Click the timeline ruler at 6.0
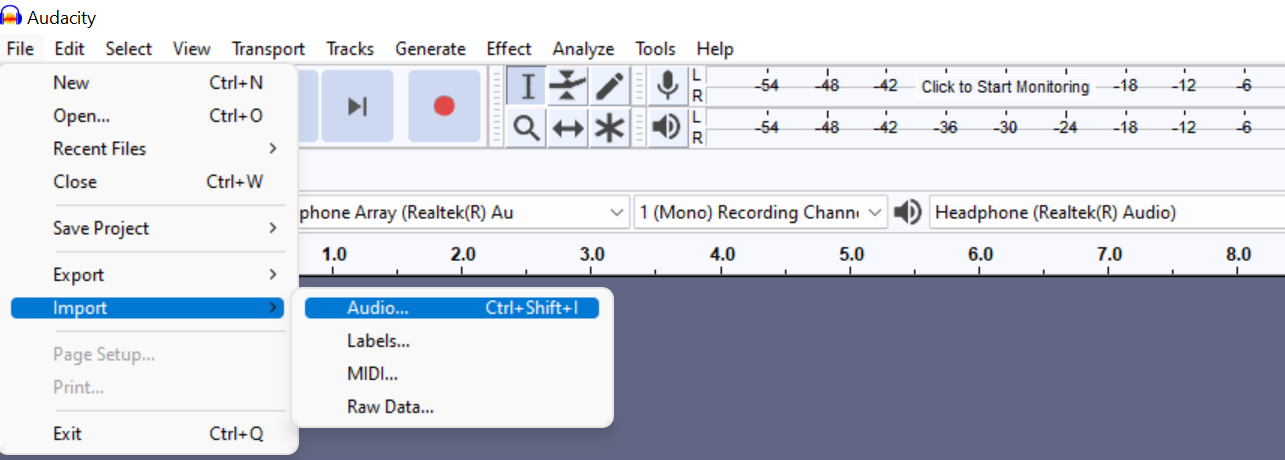1285x460 pixels. pyautogui.click(x=981, y=255)
